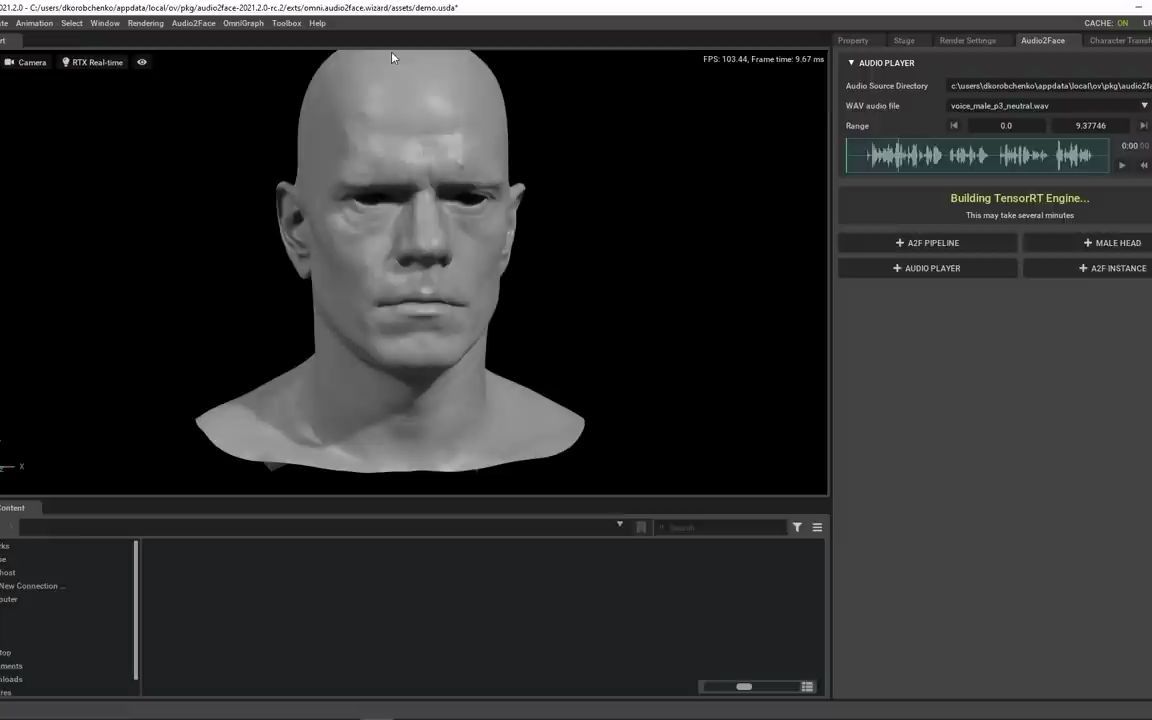The width and height of the screenshot is (1152, 720).
Task: Open the Audio2Face menu
Action: [193, 23]
